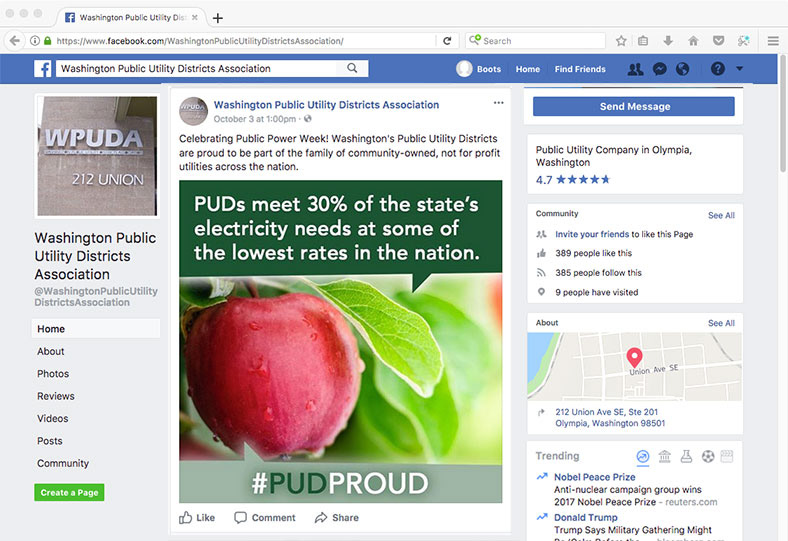Click the post author's small avatar
This screenshot has height=541, width=788.
coord(193,111)
